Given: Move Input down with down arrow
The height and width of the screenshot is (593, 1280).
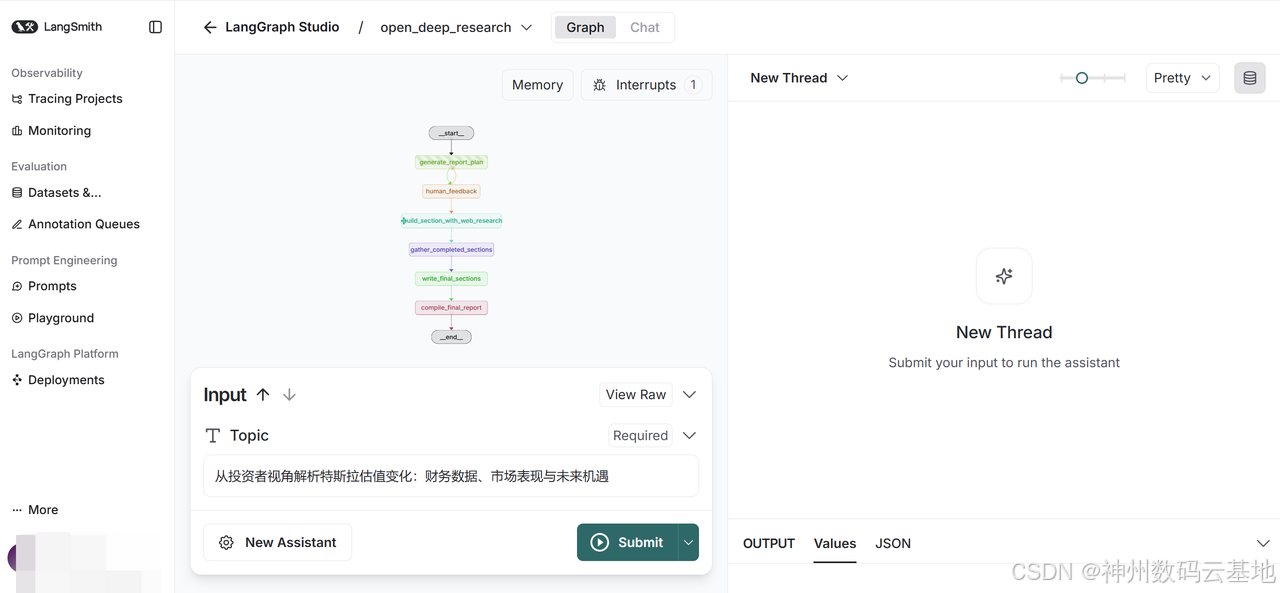Looking at the screenshot, I should (x=289, y=395).
